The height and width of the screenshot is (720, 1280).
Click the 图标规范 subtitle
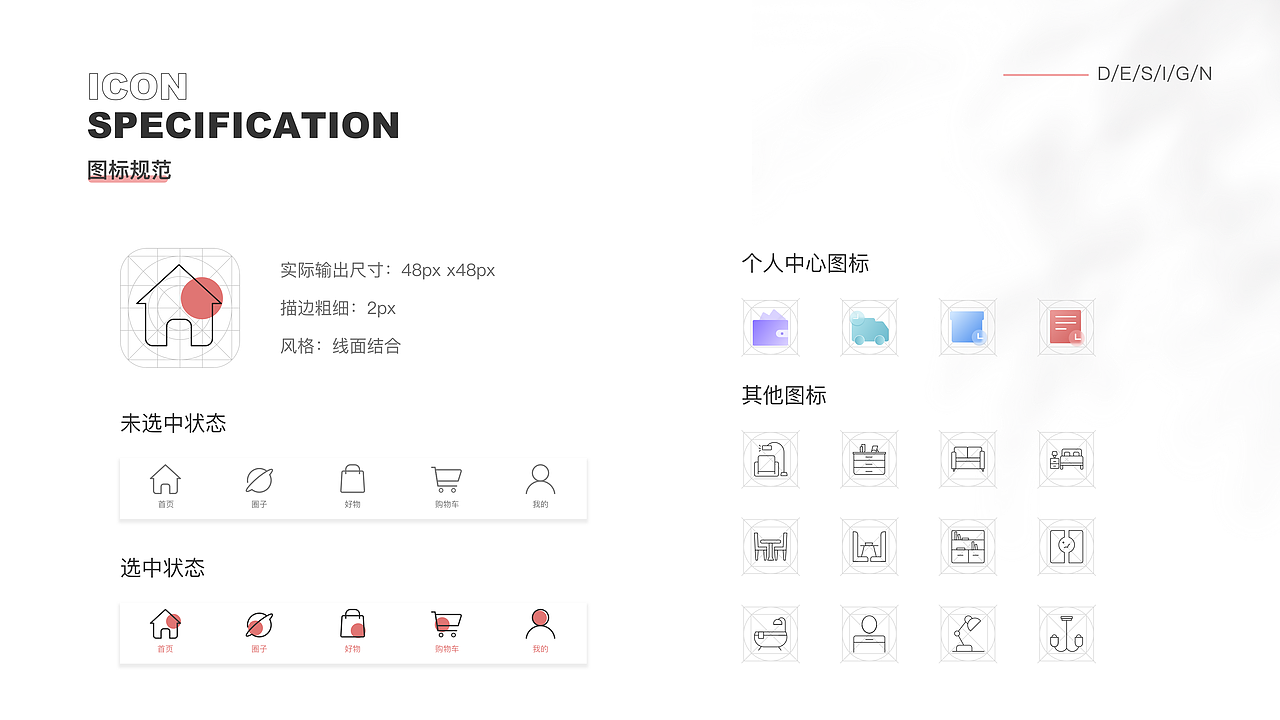(129, 170)
